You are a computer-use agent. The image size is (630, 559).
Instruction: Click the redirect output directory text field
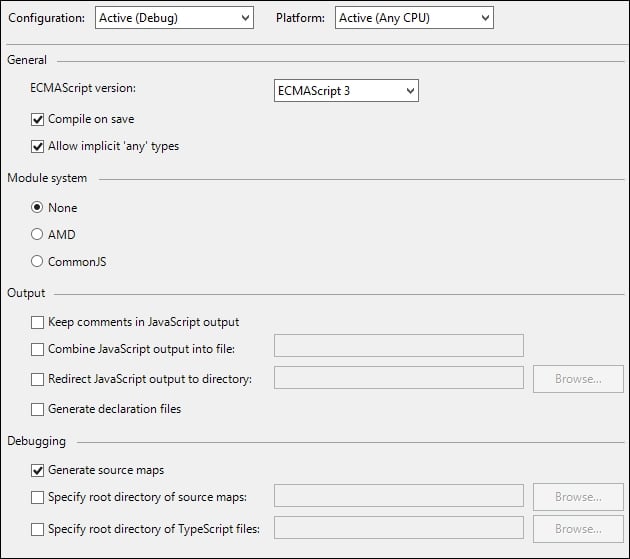[x=399, y=378]
